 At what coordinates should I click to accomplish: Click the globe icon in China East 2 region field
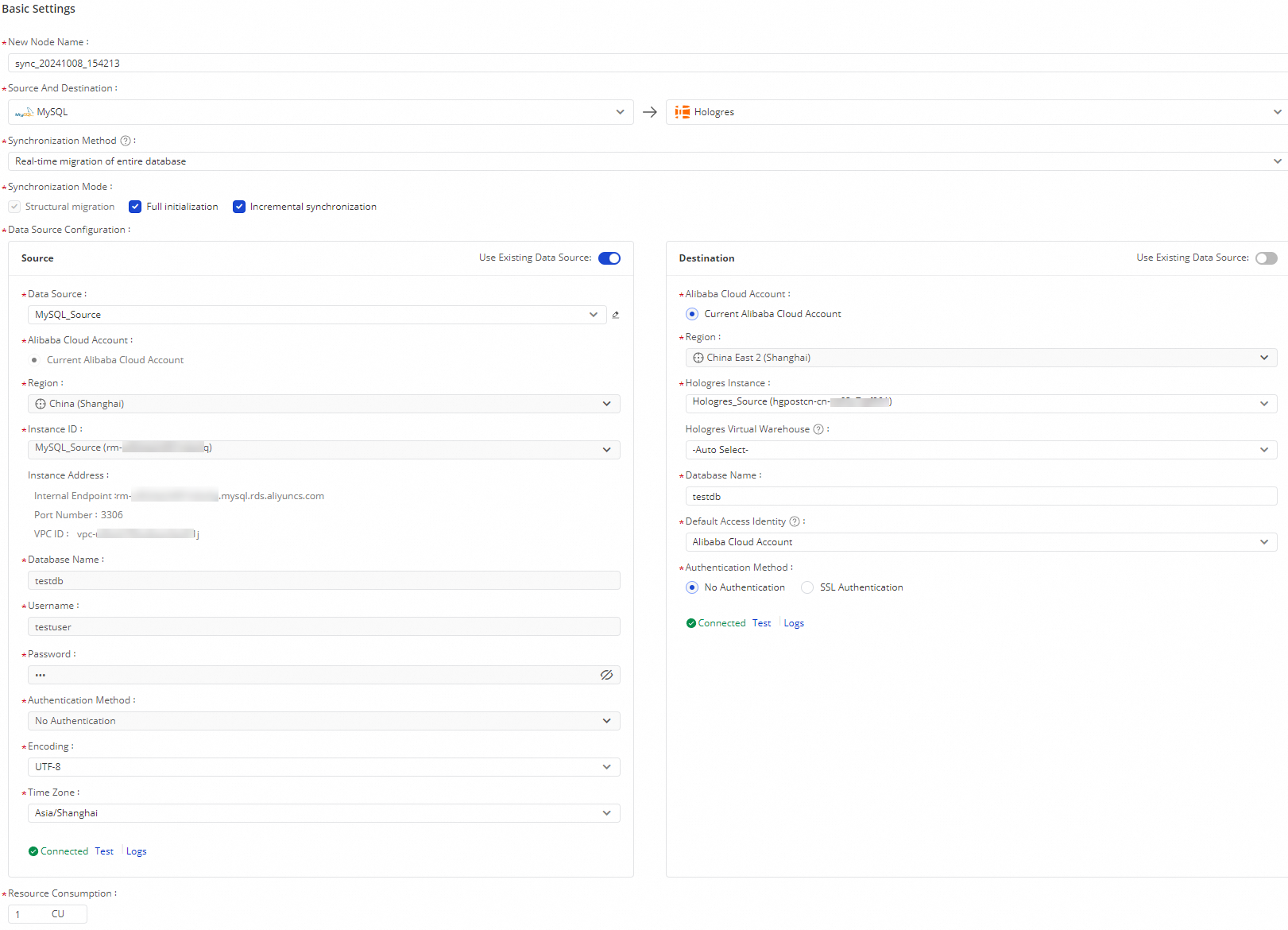[698, 358]
